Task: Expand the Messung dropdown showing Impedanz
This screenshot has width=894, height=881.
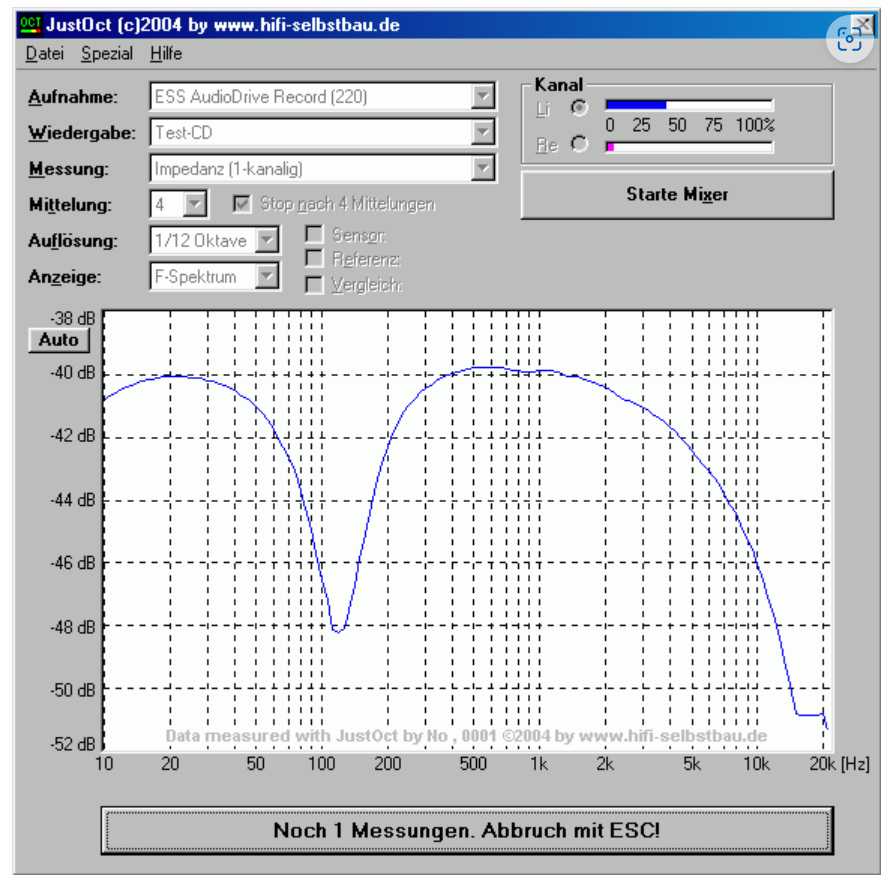Action: (x=483, y=168)
